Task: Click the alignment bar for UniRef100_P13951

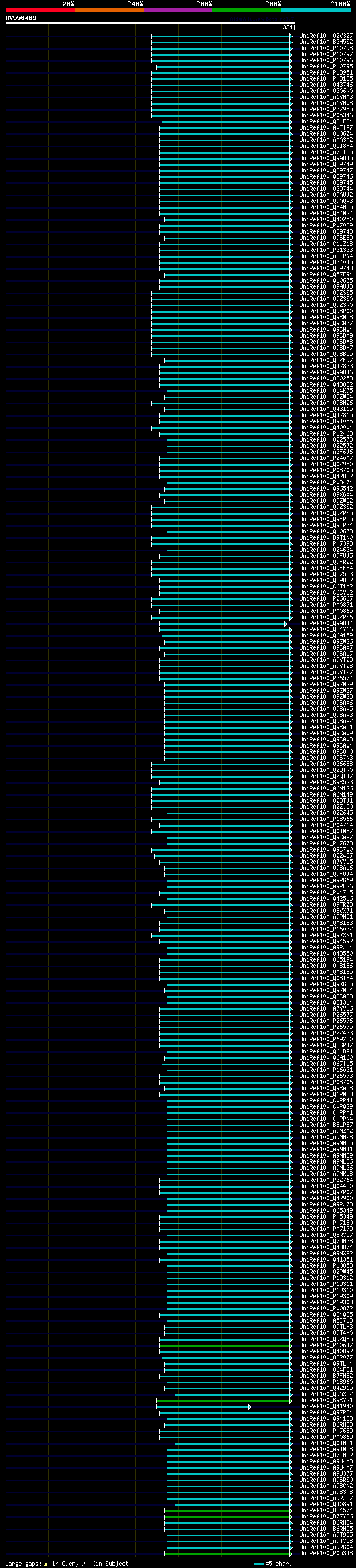Action: [x=221, y=72]
